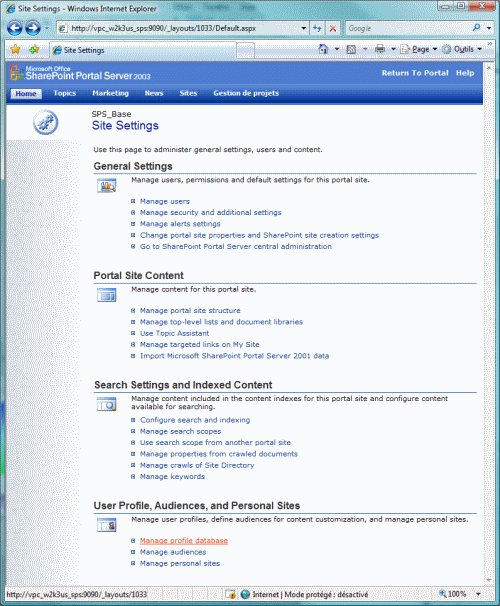Expand the feeds dropdown arrow

(365, 49)
